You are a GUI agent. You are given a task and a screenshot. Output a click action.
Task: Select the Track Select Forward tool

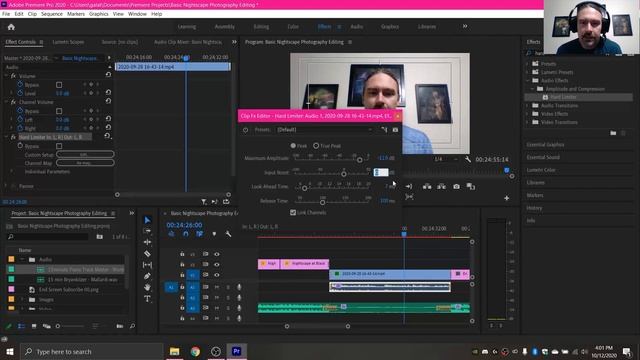click(147, 231)
